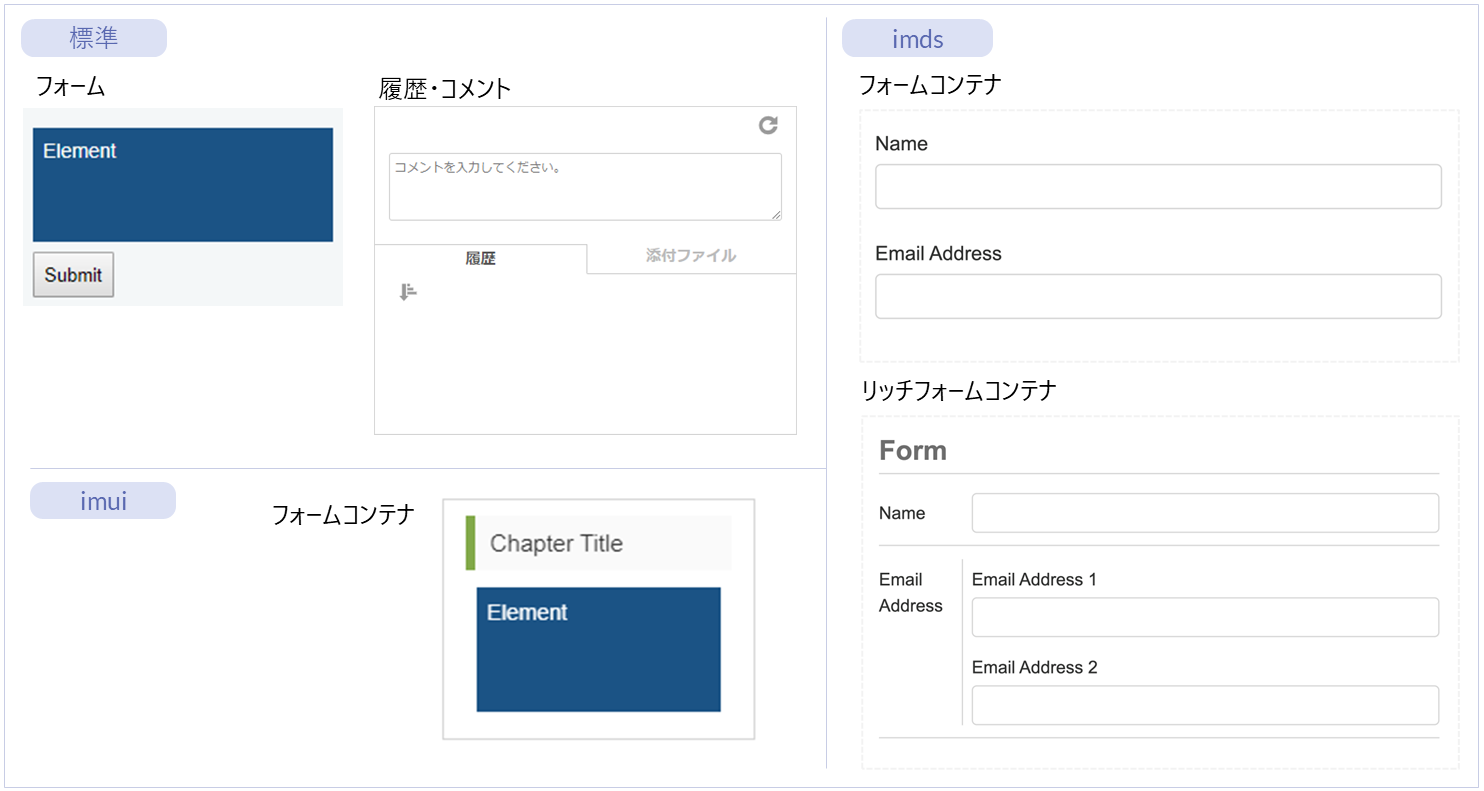Click the Name input in the imds フォームコンテナ
1484x791 pixels.
pyautogui.click(x=1158, y=187)
